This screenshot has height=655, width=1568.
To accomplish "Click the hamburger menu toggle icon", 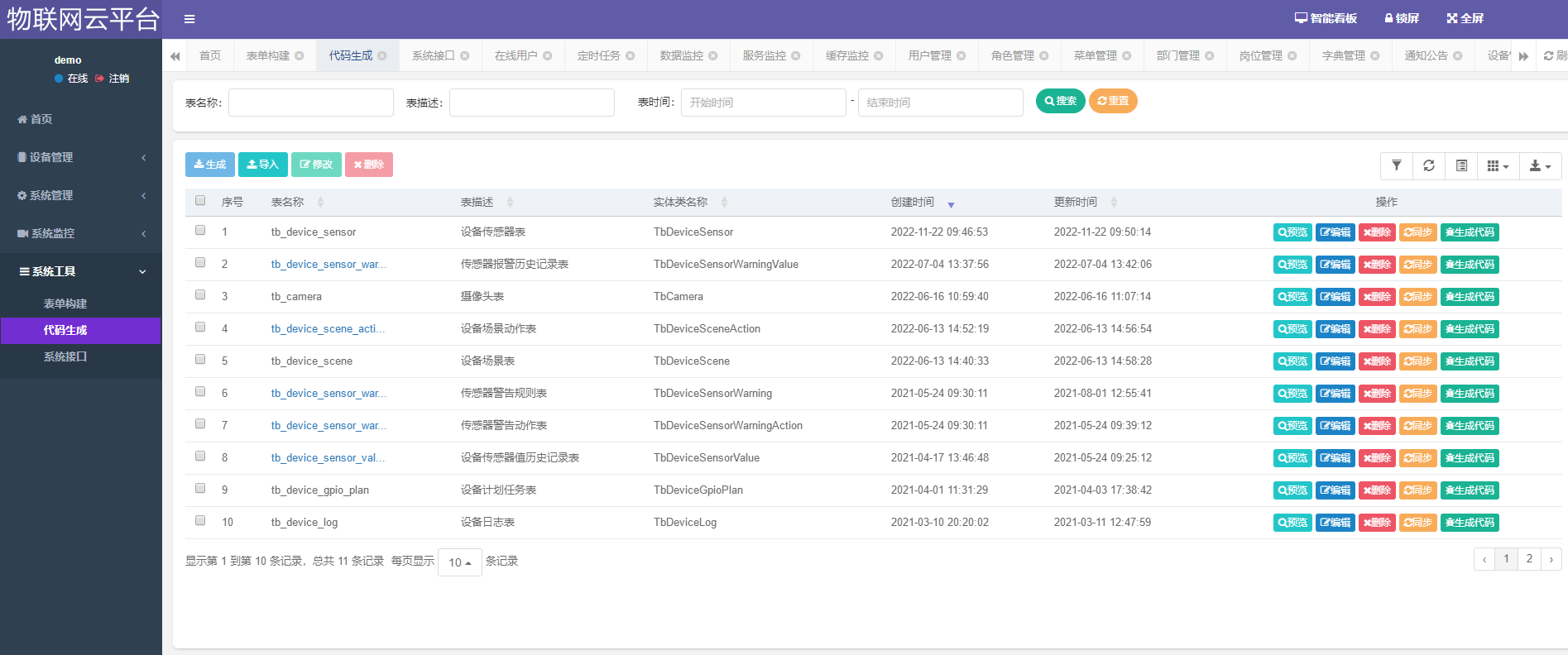I will [189, 19].
